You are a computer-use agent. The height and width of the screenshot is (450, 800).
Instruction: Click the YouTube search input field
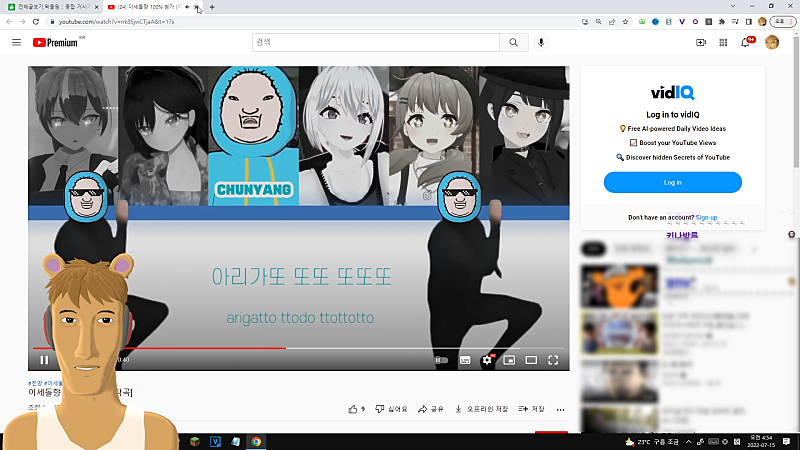coord(376,42)
